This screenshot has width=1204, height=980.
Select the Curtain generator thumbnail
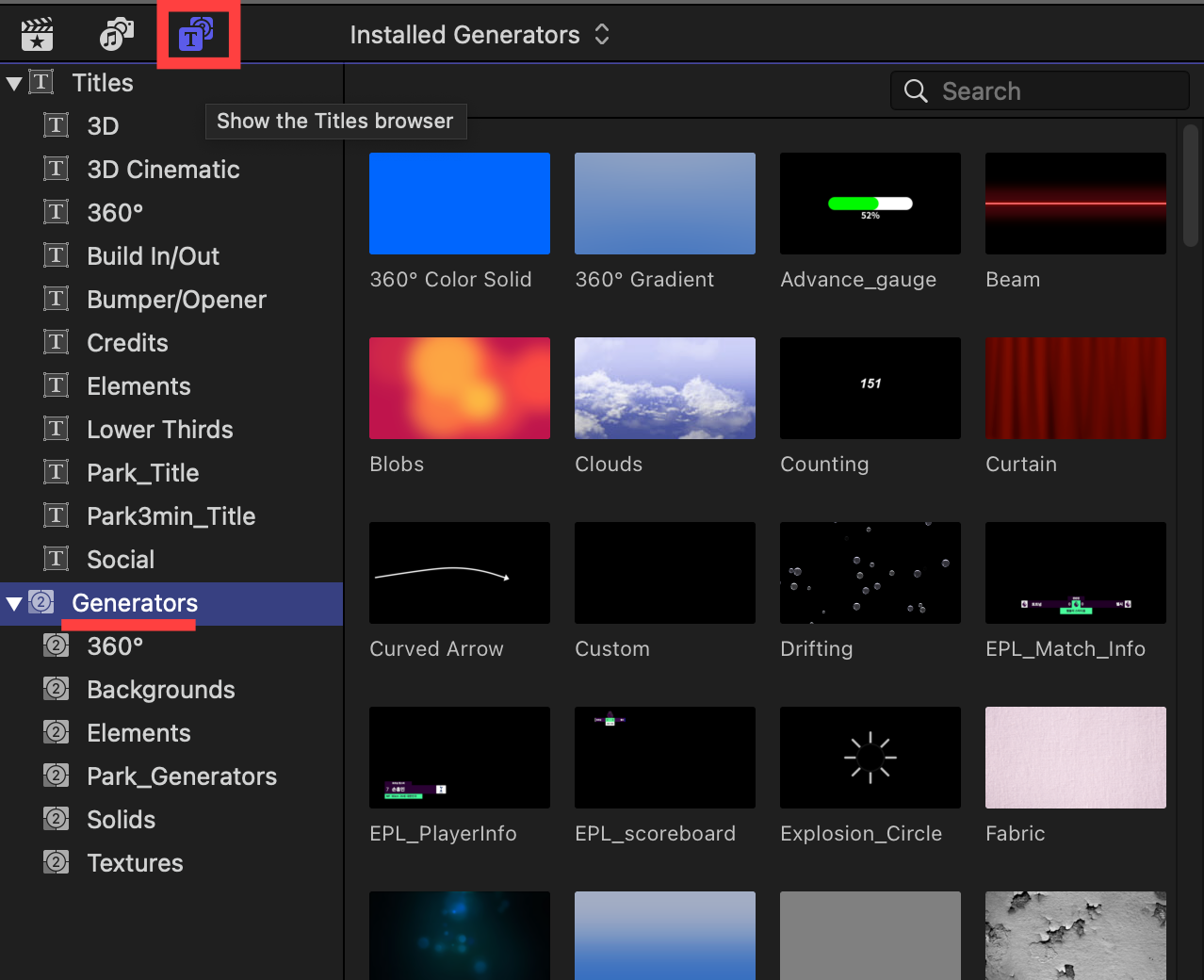click(x=1076, y=388)
